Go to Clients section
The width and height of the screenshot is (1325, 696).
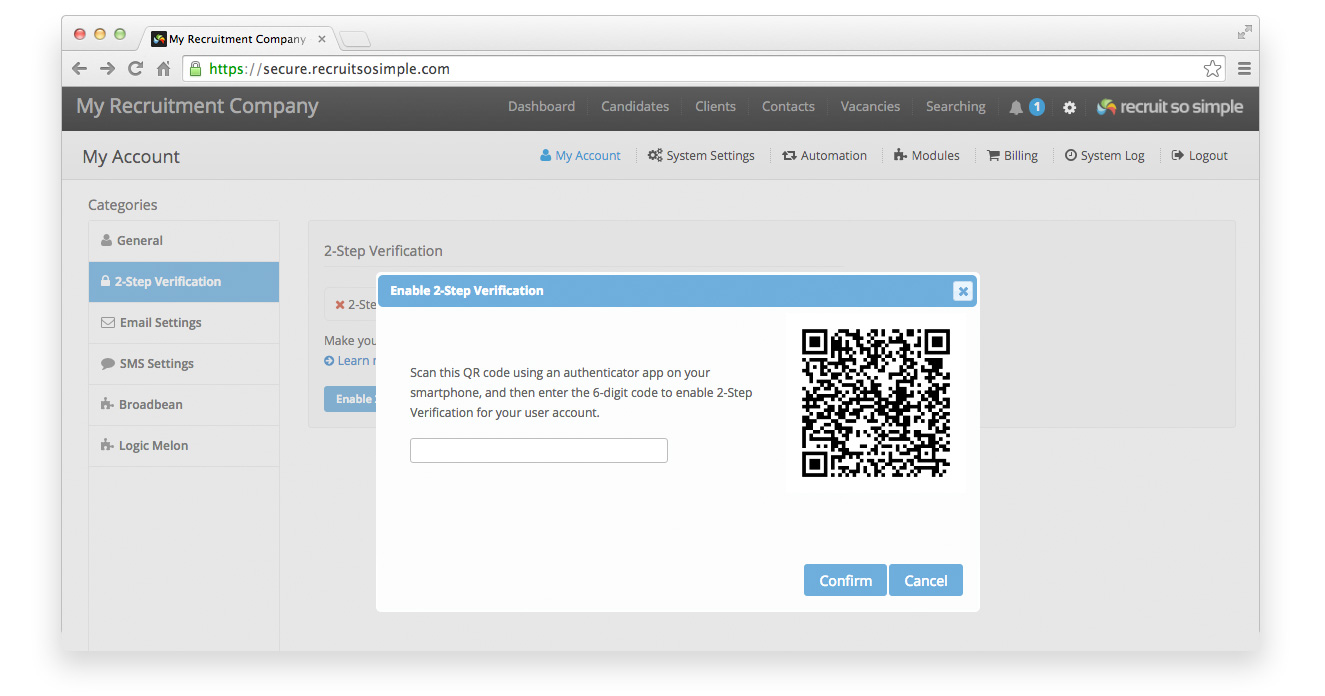pyautogui.click(x=715, y=106)
